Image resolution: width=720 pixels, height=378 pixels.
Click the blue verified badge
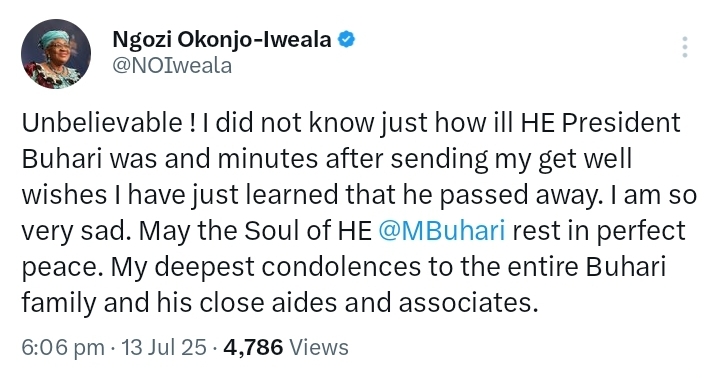(x=347, y=40)
